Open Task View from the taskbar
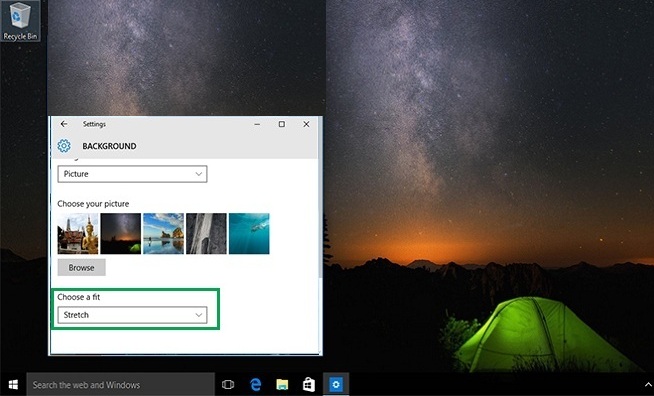 click(x=228, y=384)
